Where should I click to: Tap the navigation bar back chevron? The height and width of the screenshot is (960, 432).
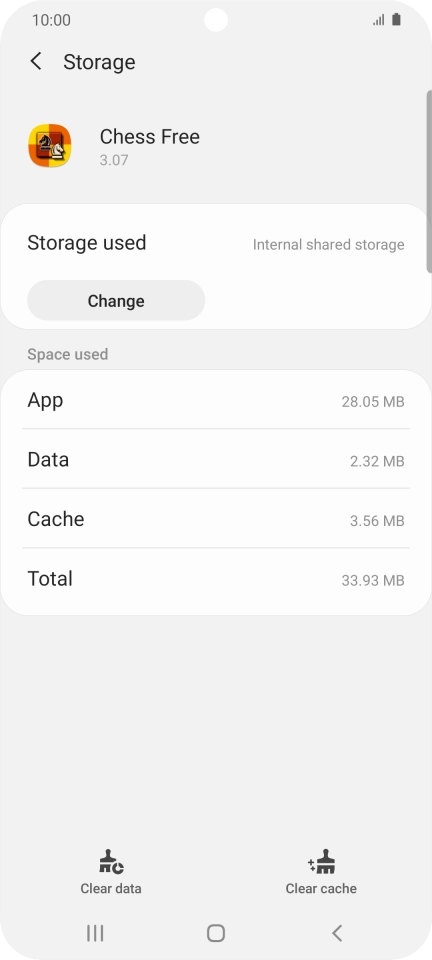click(x=337, y=933)
